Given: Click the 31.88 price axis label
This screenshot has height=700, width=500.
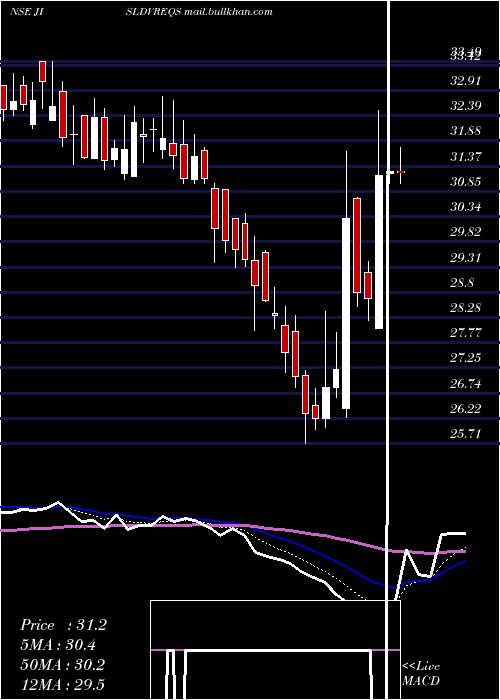Looking at the screenshot, I should tap(466, 131).
